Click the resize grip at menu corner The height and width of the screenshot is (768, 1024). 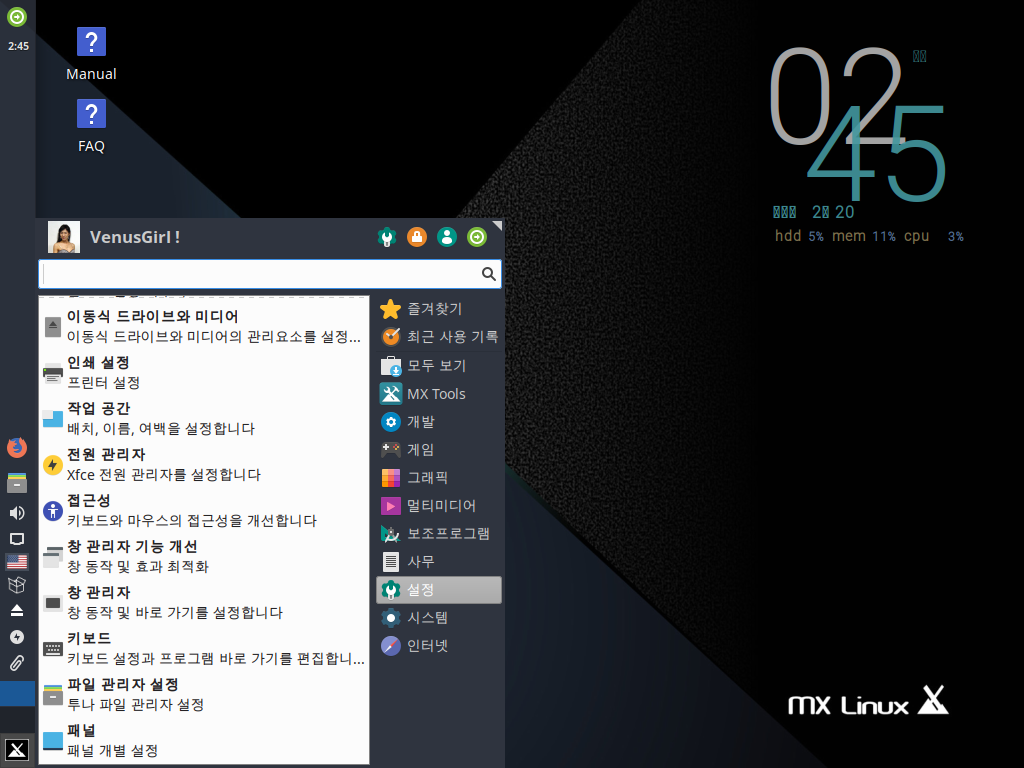[498, 225]
